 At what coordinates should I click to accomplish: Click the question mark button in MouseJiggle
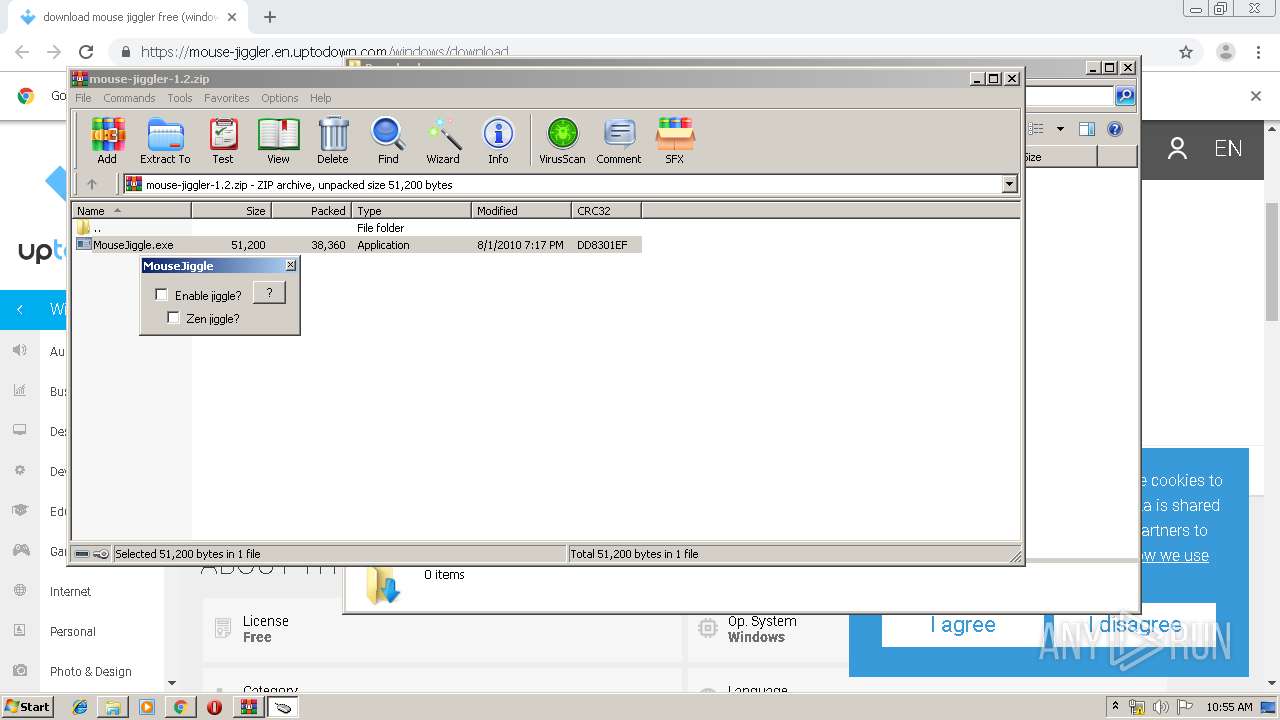pos(269,292)
